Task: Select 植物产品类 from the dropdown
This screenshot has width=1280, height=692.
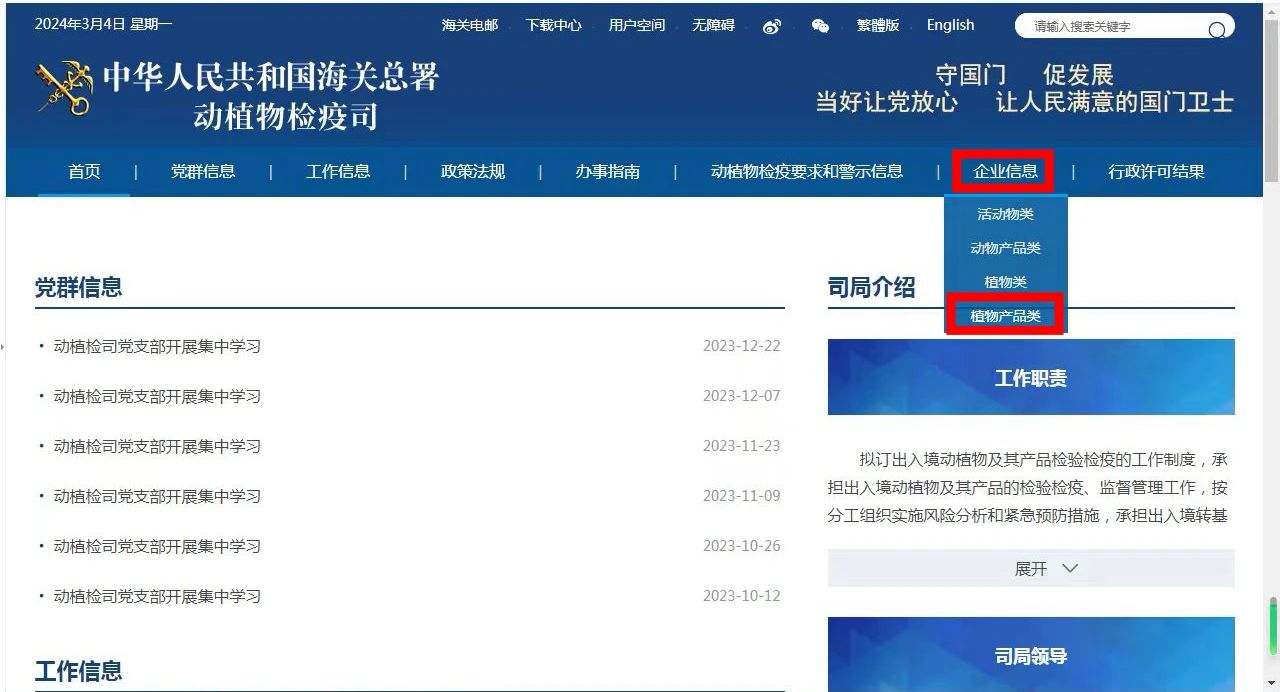Action: tap(1005, 316)
